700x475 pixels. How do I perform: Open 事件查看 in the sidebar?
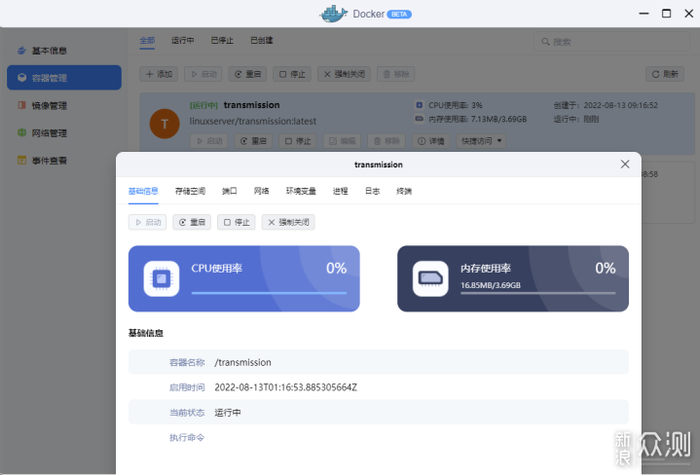point(64,160)
